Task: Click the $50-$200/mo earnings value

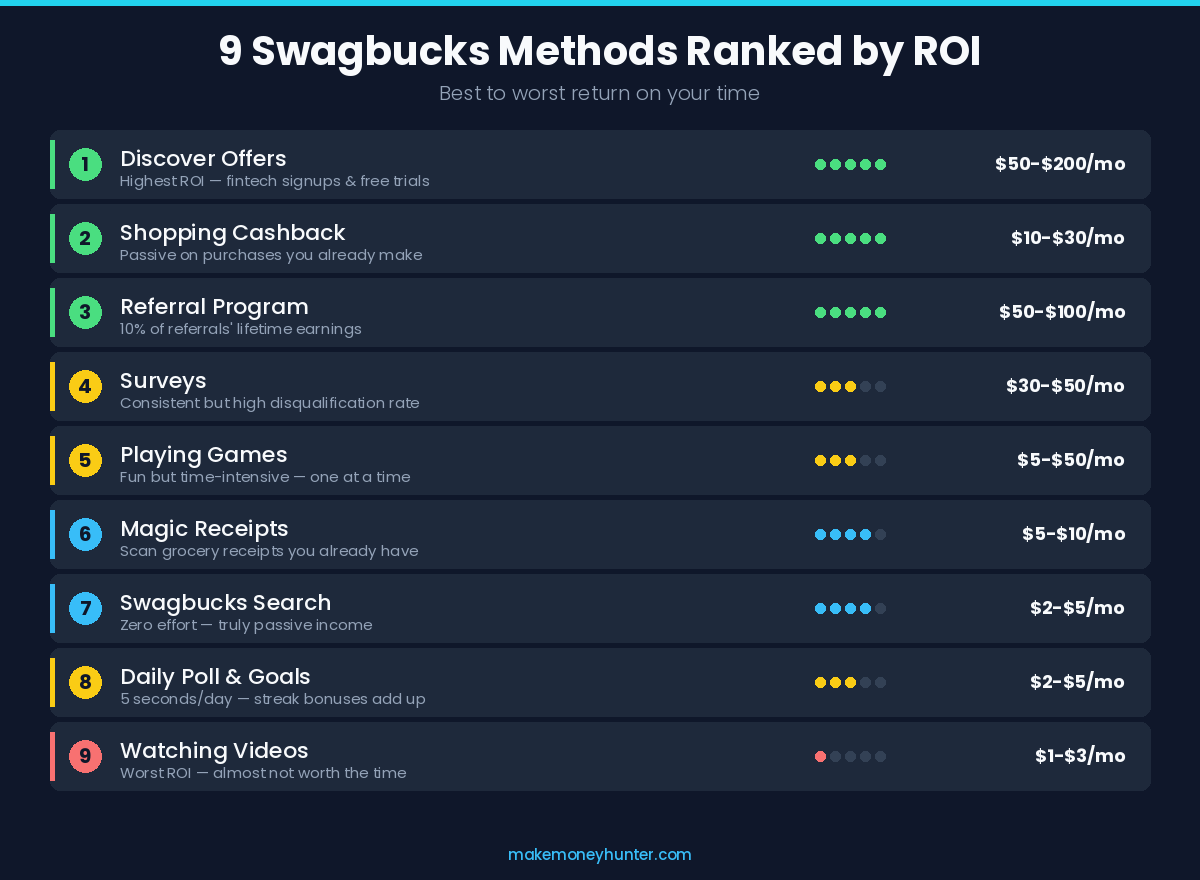Action: tap(1060, 164)
